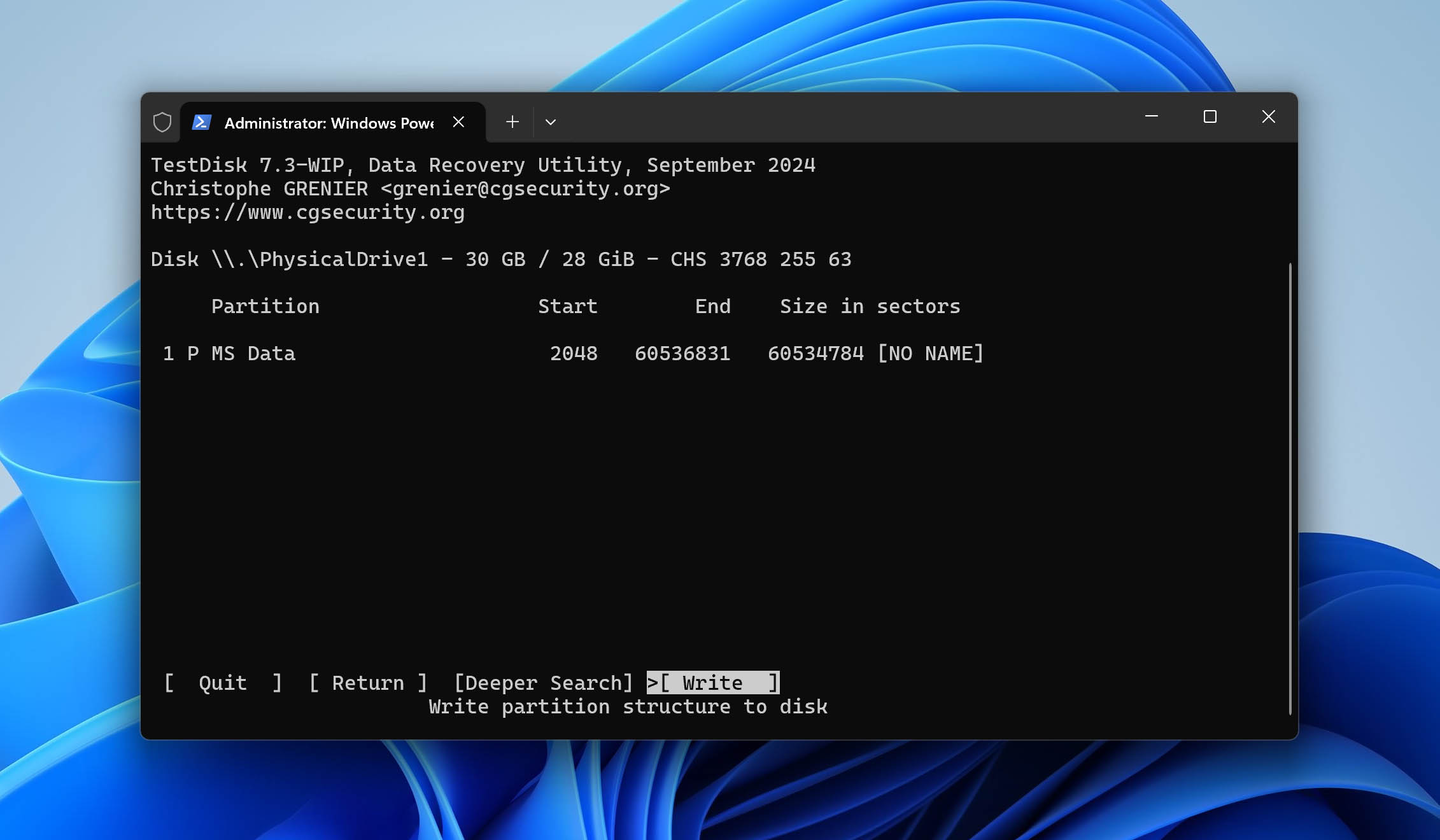The image size is (1440, 840).
Task: Expand the partition sector end value
Action: 683,352
